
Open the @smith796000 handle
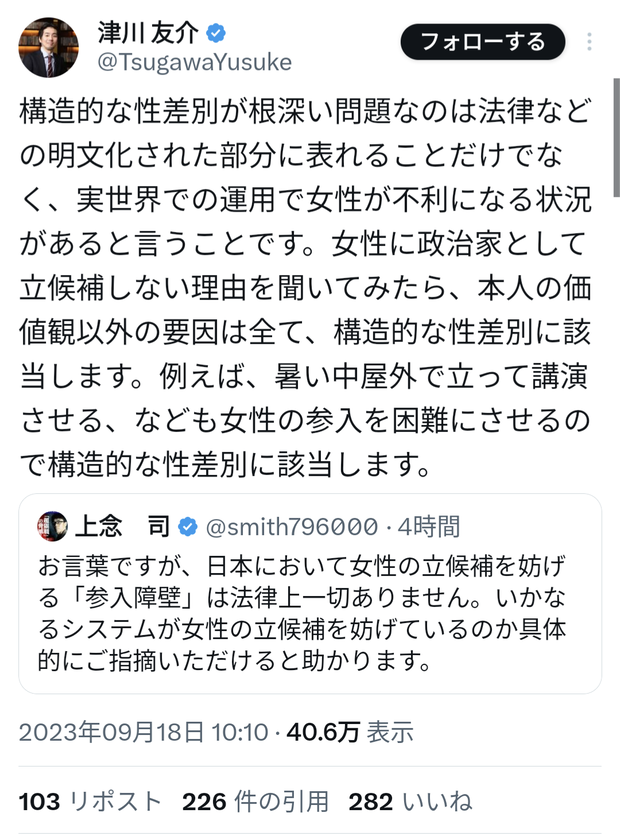click(x=290, y=526)
